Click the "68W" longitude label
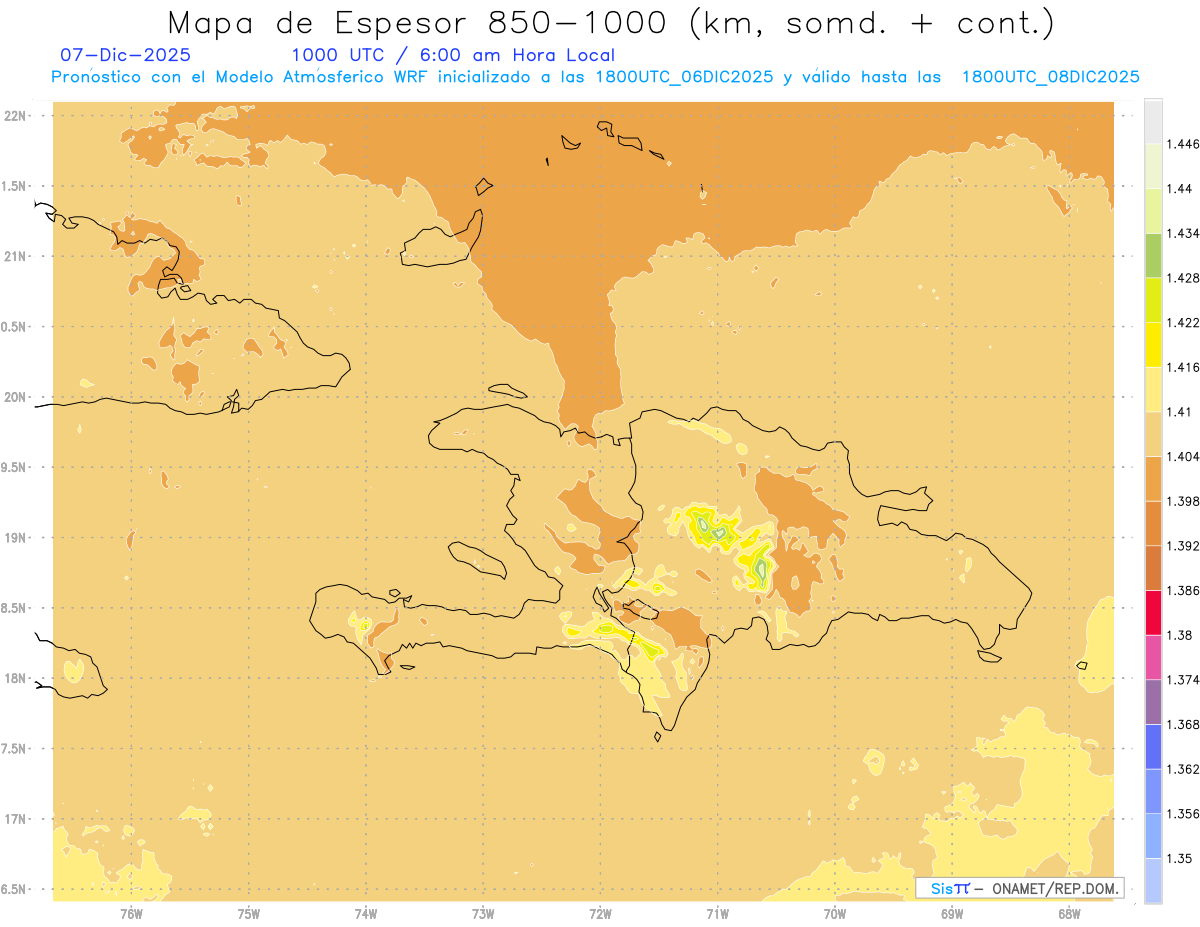1200x927 pixels. pyautogui.click(x=1069, y=913)
